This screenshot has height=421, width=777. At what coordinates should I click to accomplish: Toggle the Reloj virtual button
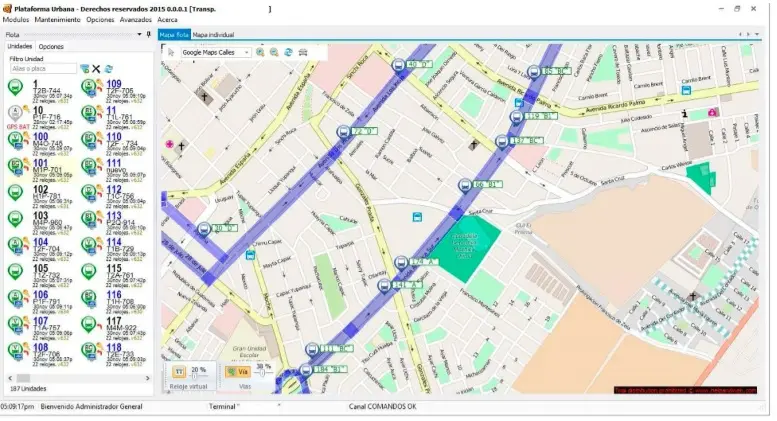click(179, 371)
